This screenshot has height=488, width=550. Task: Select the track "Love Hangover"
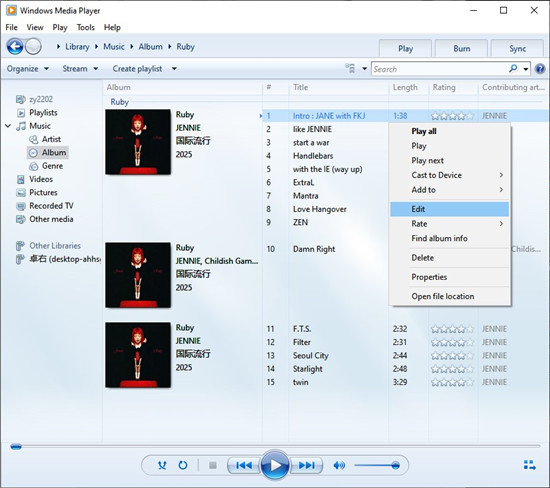(320, 209)
